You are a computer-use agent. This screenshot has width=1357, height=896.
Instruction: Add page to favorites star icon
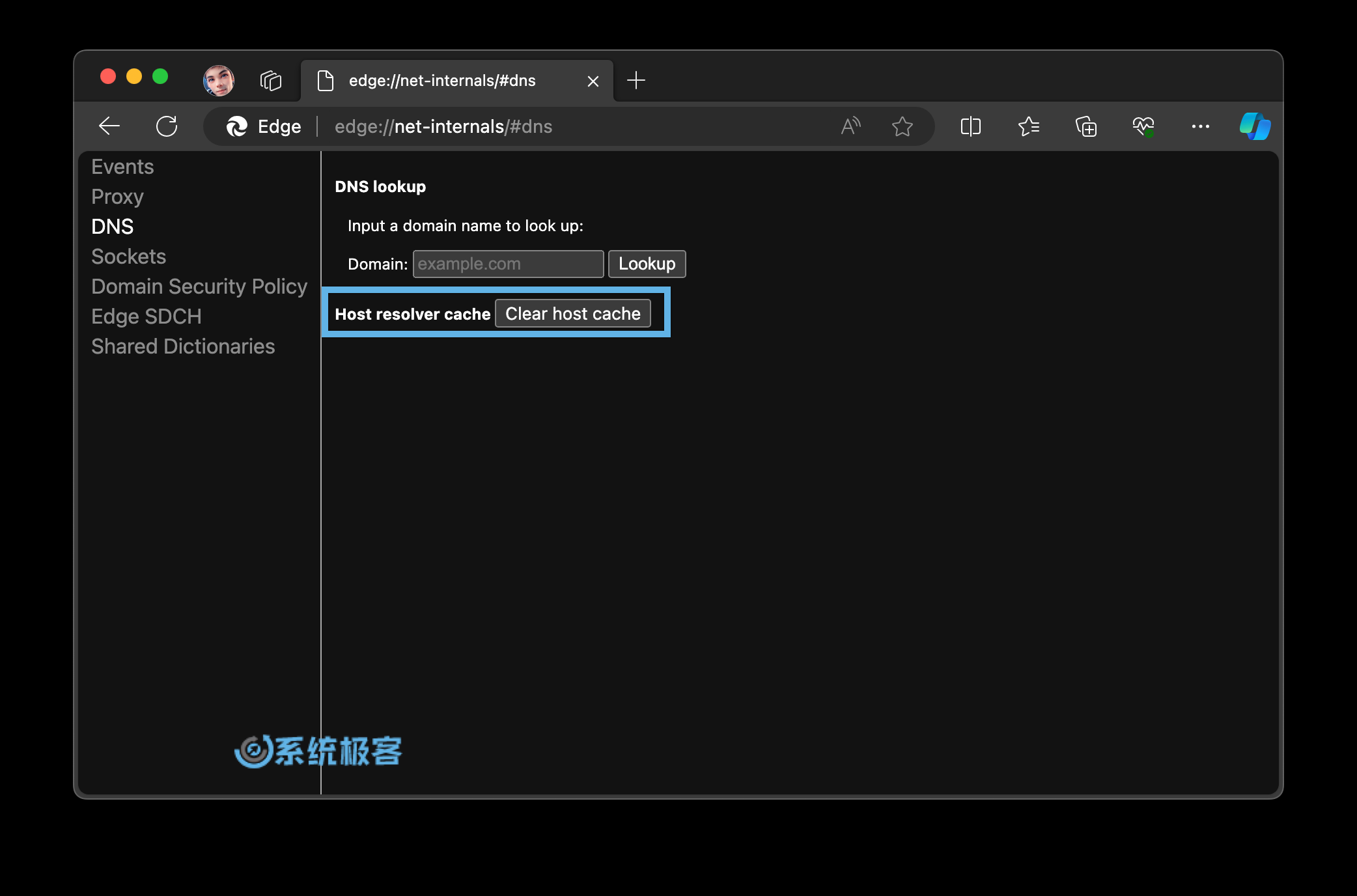(902, 126)
